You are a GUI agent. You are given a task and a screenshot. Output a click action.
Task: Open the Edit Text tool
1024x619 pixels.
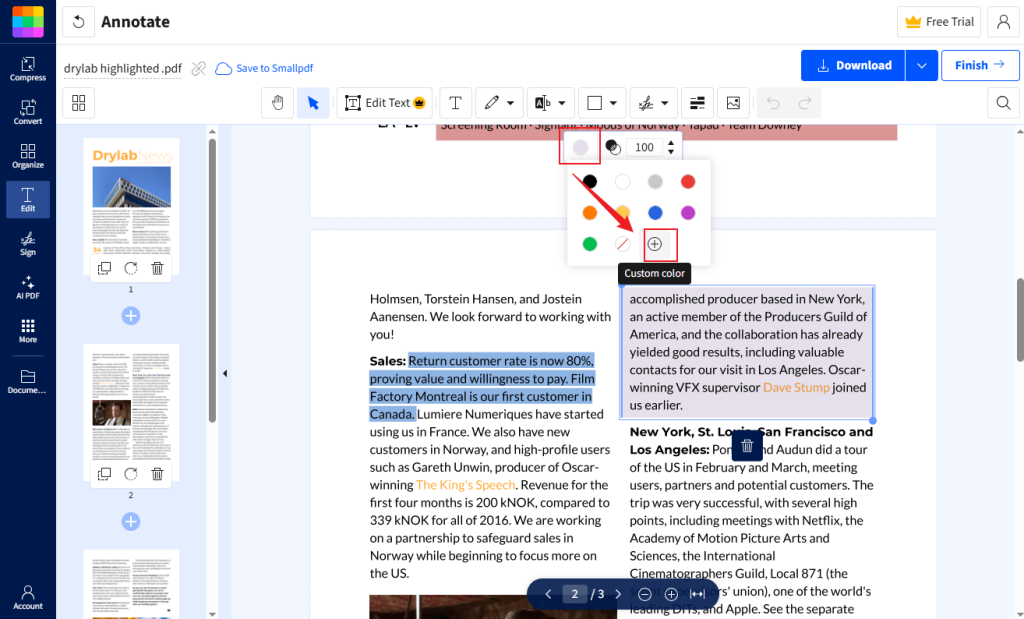(384, 102)
